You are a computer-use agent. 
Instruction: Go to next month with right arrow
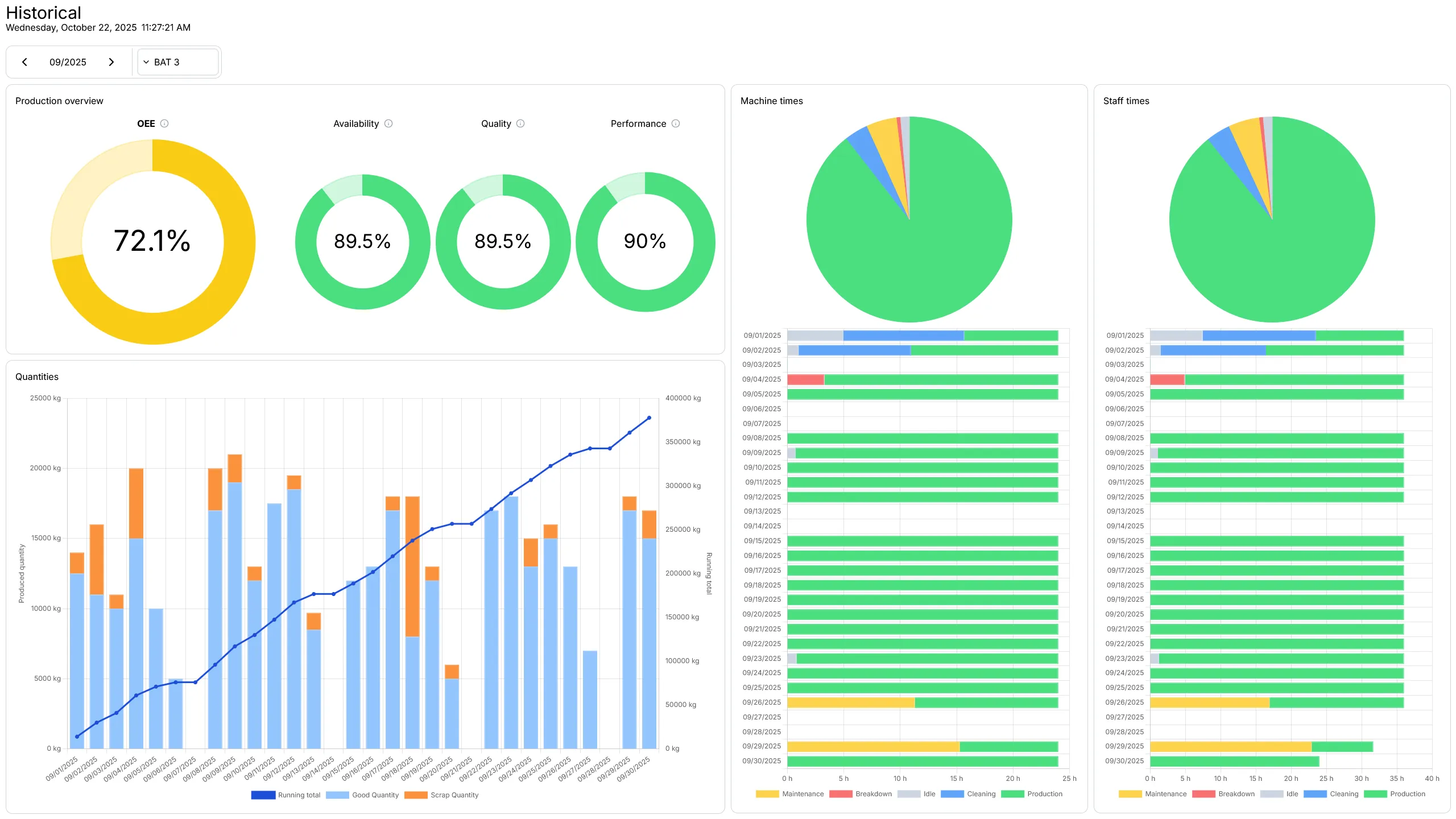pyautogui.click(x=112, y=61)
